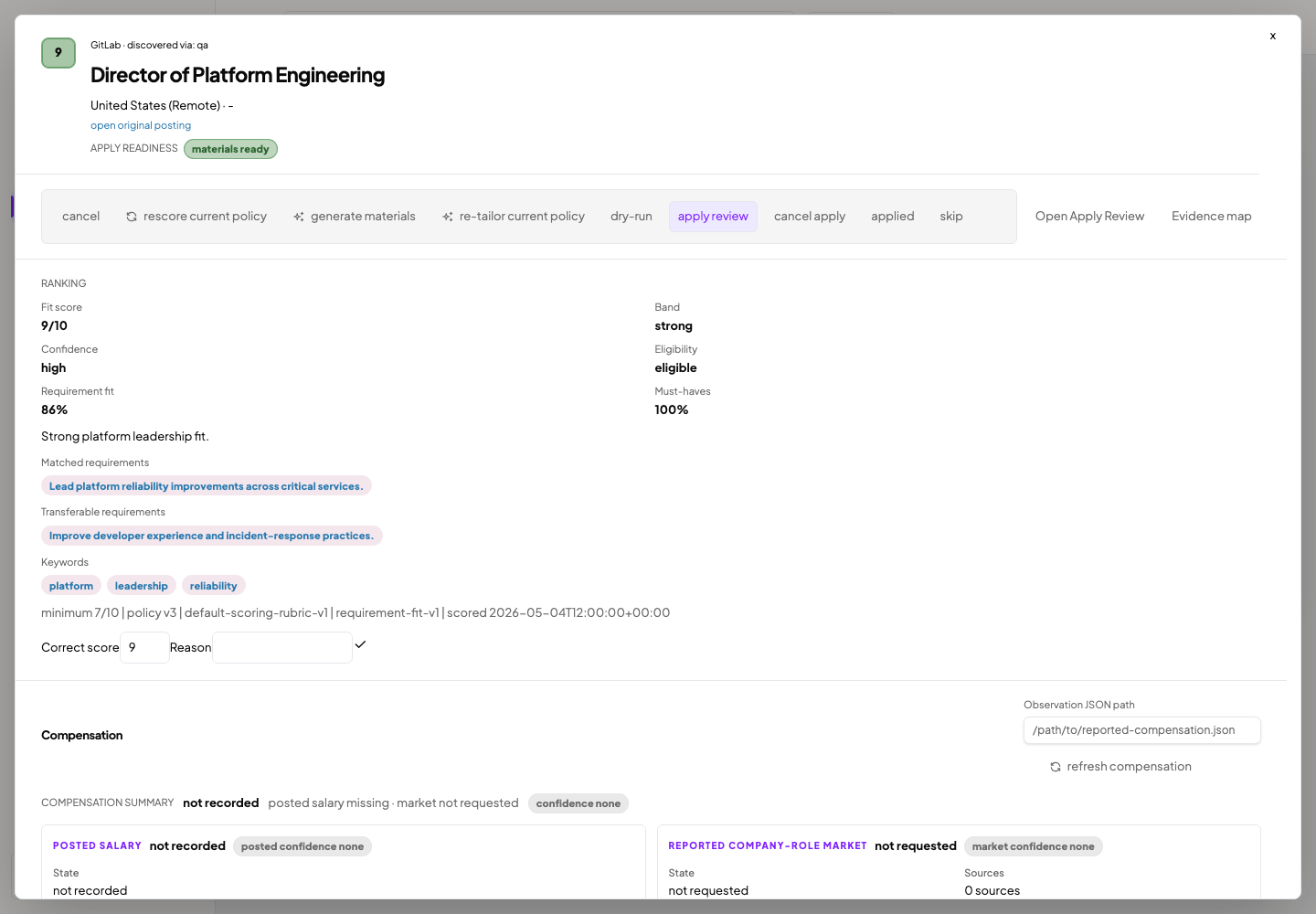Click the confidence none badge
This screenshot has height=914, width=1316.
578,803
